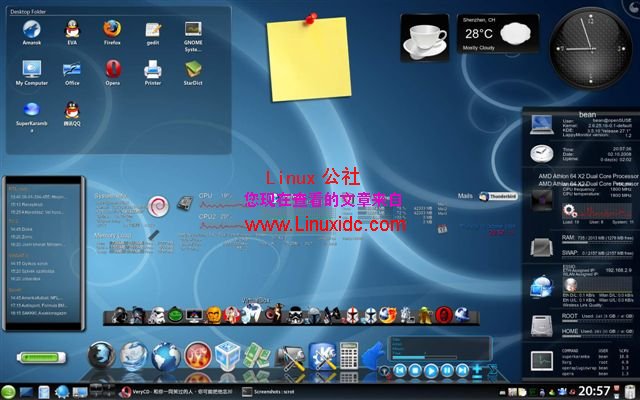Click the Stormtrooper icon on the Star Wars bar
The width and height of the screenshot is (640, 400).
pyautogui.click(x=157, y=315)
